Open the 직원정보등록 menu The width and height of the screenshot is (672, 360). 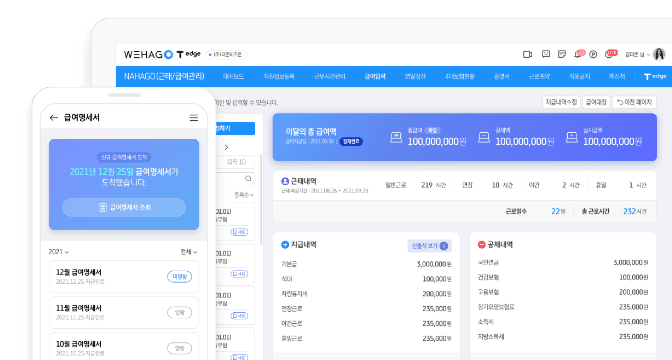click(x=279, y=76)
